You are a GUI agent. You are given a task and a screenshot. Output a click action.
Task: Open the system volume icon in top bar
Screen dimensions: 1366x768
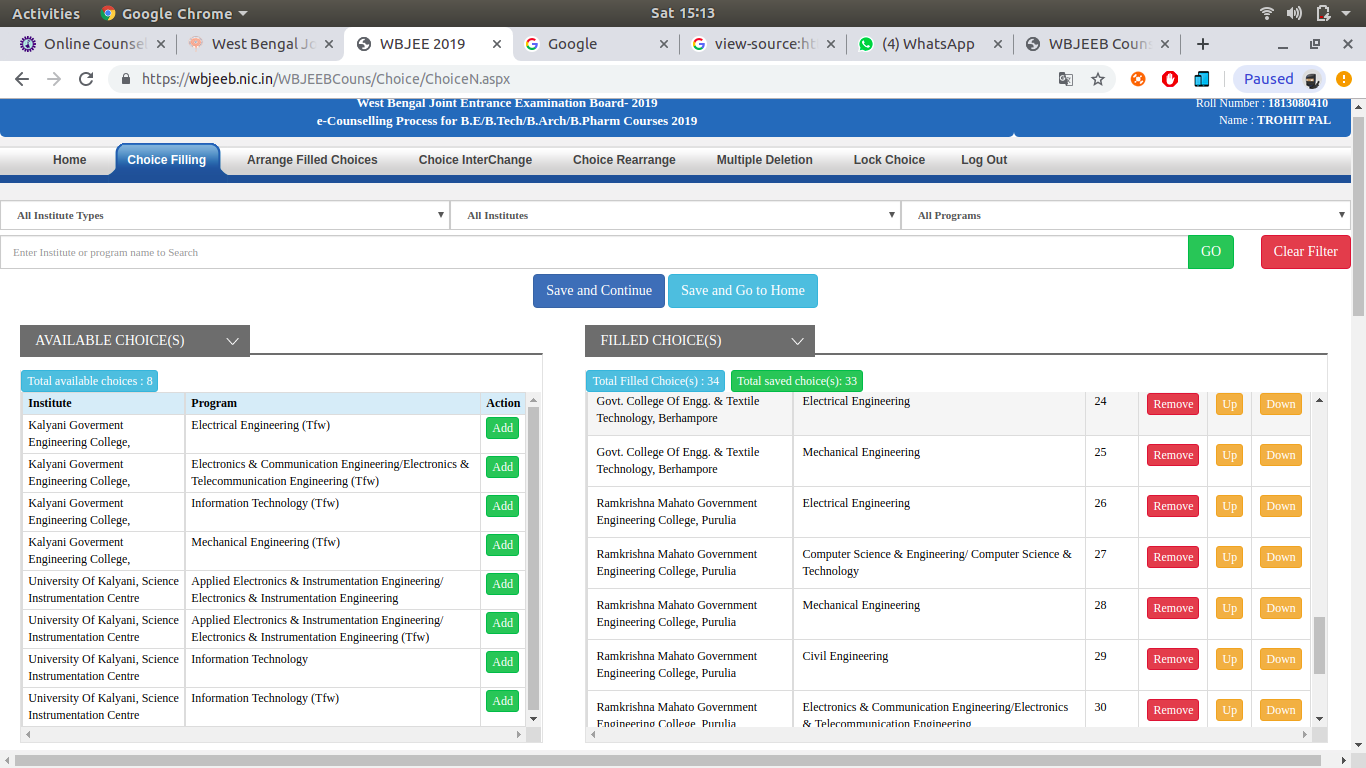tap(1295, 13)
